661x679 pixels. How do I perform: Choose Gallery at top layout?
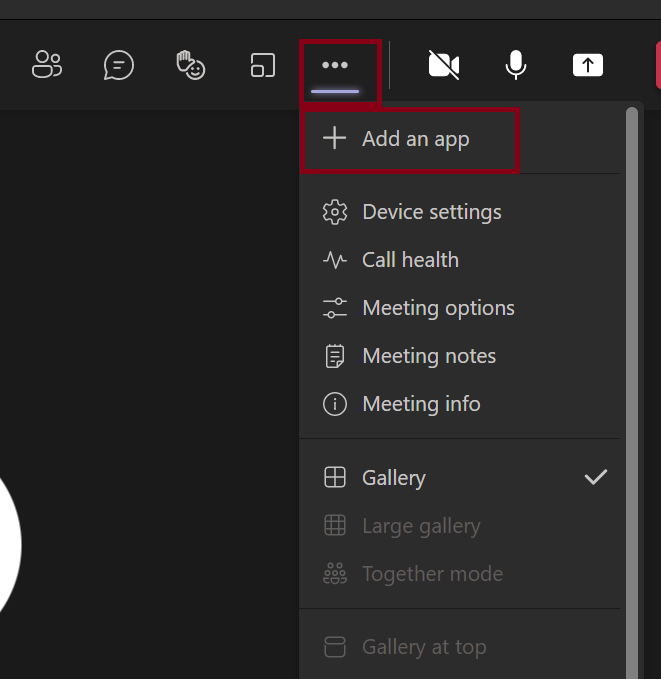(x=424, y=647)
